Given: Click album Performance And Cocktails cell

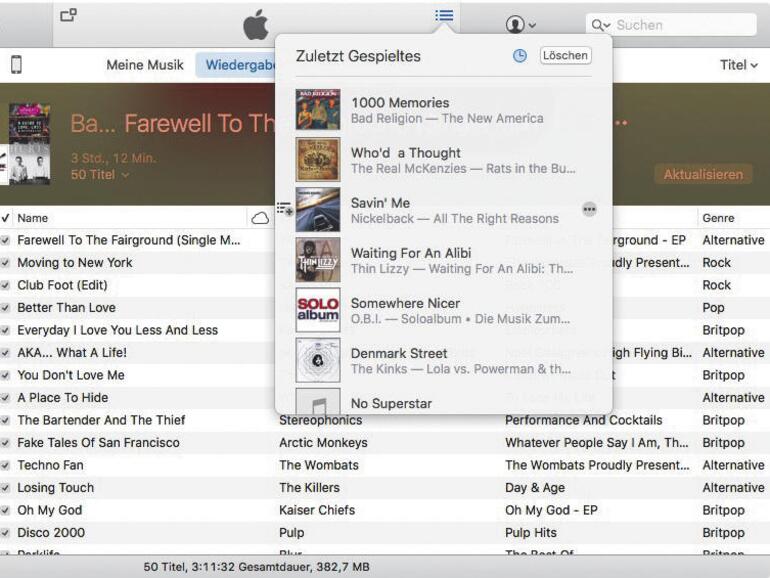Looking at the screenshot, I should (583, 420).
